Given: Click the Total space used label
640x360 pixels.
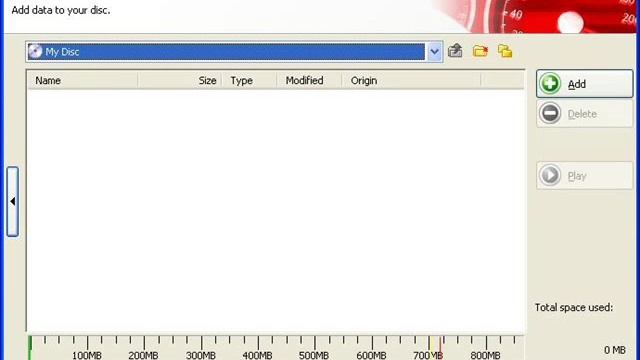Looking at the screenshot, I should [x=574, y=307].
